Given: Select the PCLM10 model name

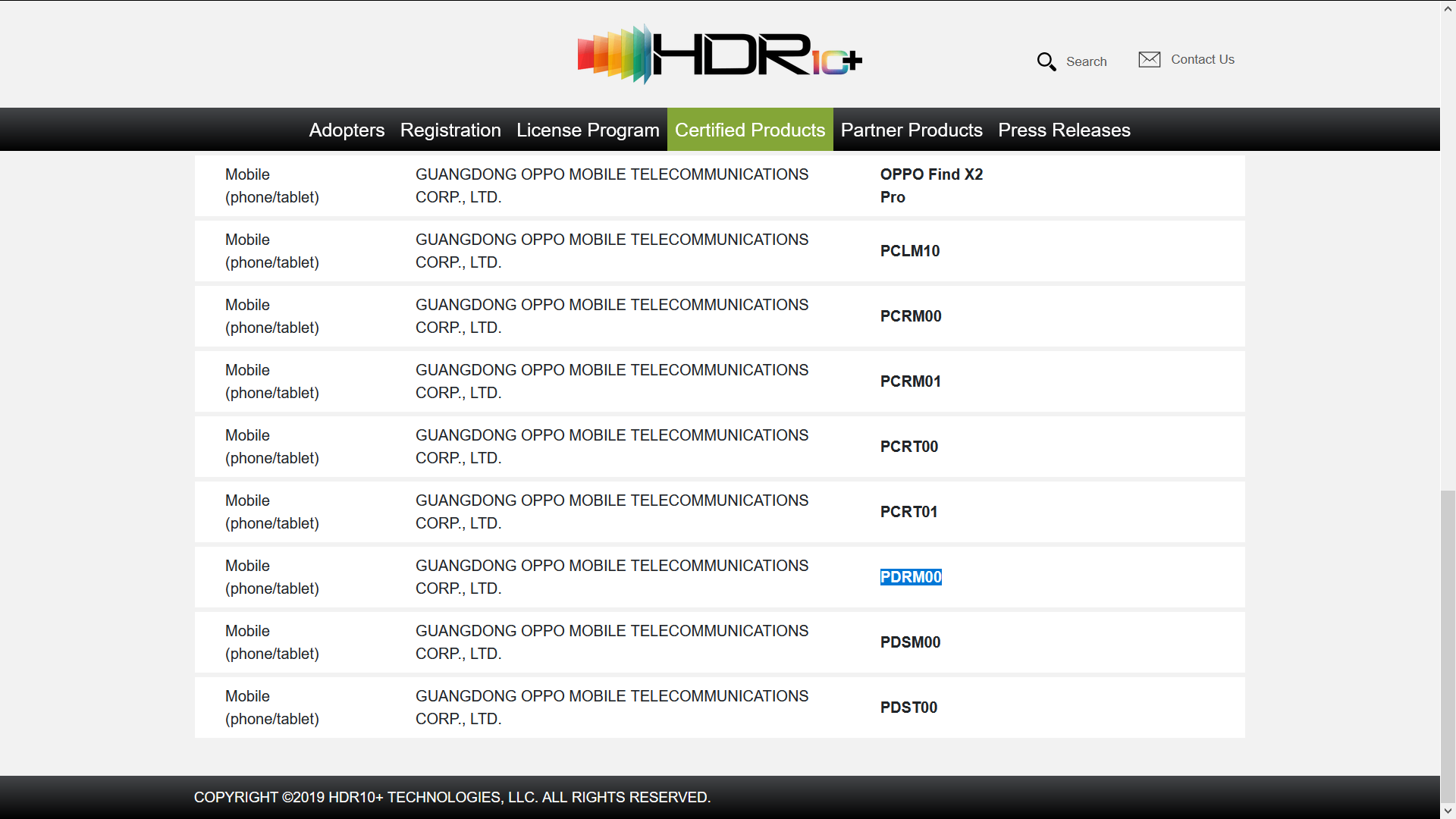Looking at the screenshot, I should (x=910, y=251).
